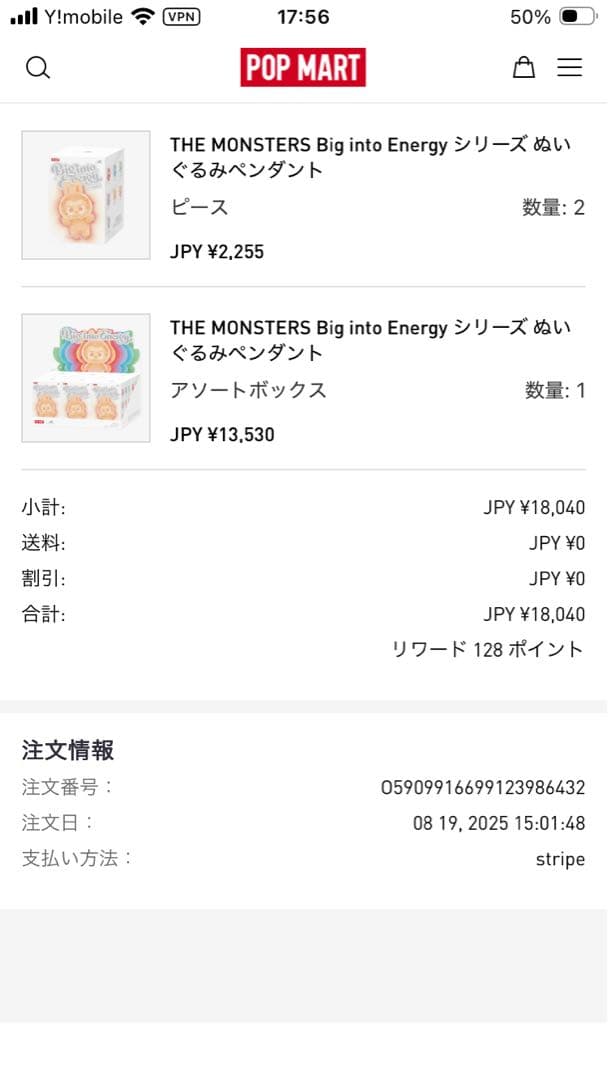Screen dimensions: 608x1080
Task: Tap the POP MART logo
Action: (303, 67)
